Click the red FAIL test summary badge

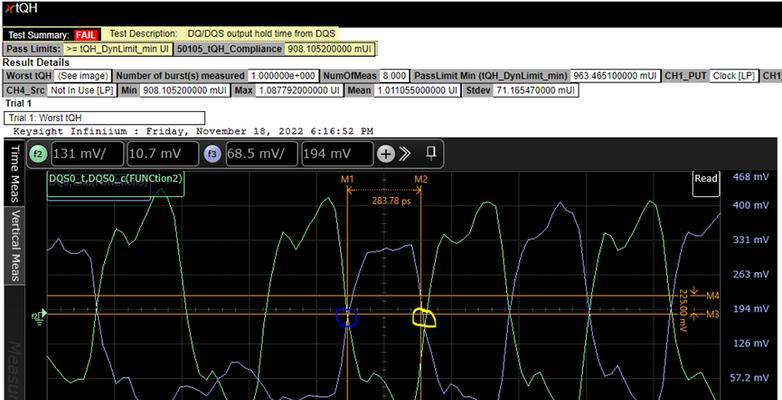(x=87, y=35)
